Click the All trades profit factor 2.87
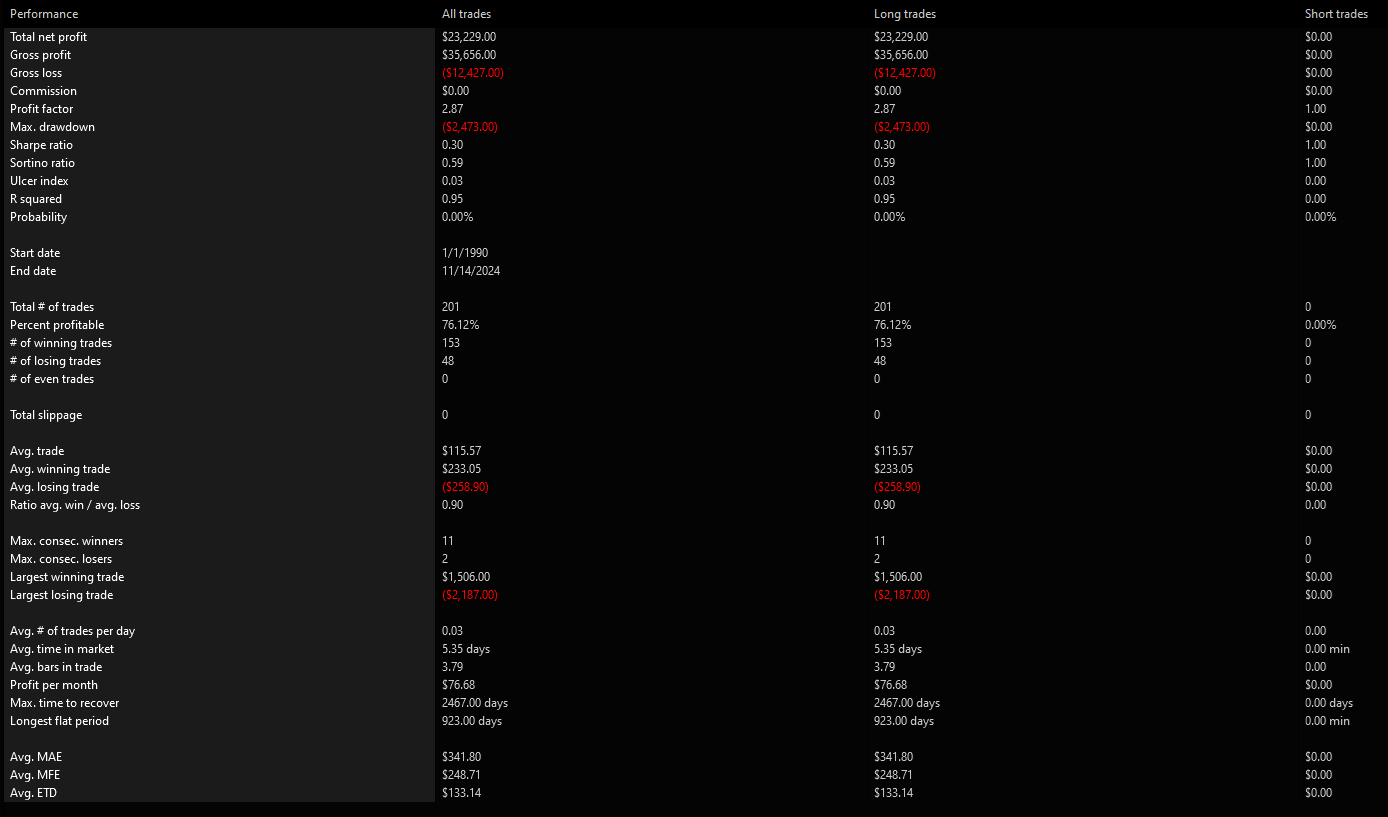Screen dimensions: 1388x817 click(x=452, y=109)
